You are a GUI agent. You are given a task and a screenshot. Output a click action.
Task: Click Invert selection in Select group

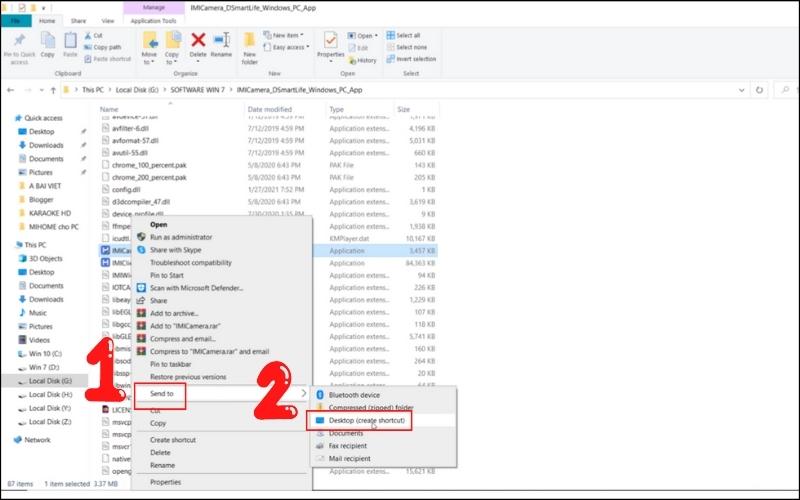(x=411, y=59)
